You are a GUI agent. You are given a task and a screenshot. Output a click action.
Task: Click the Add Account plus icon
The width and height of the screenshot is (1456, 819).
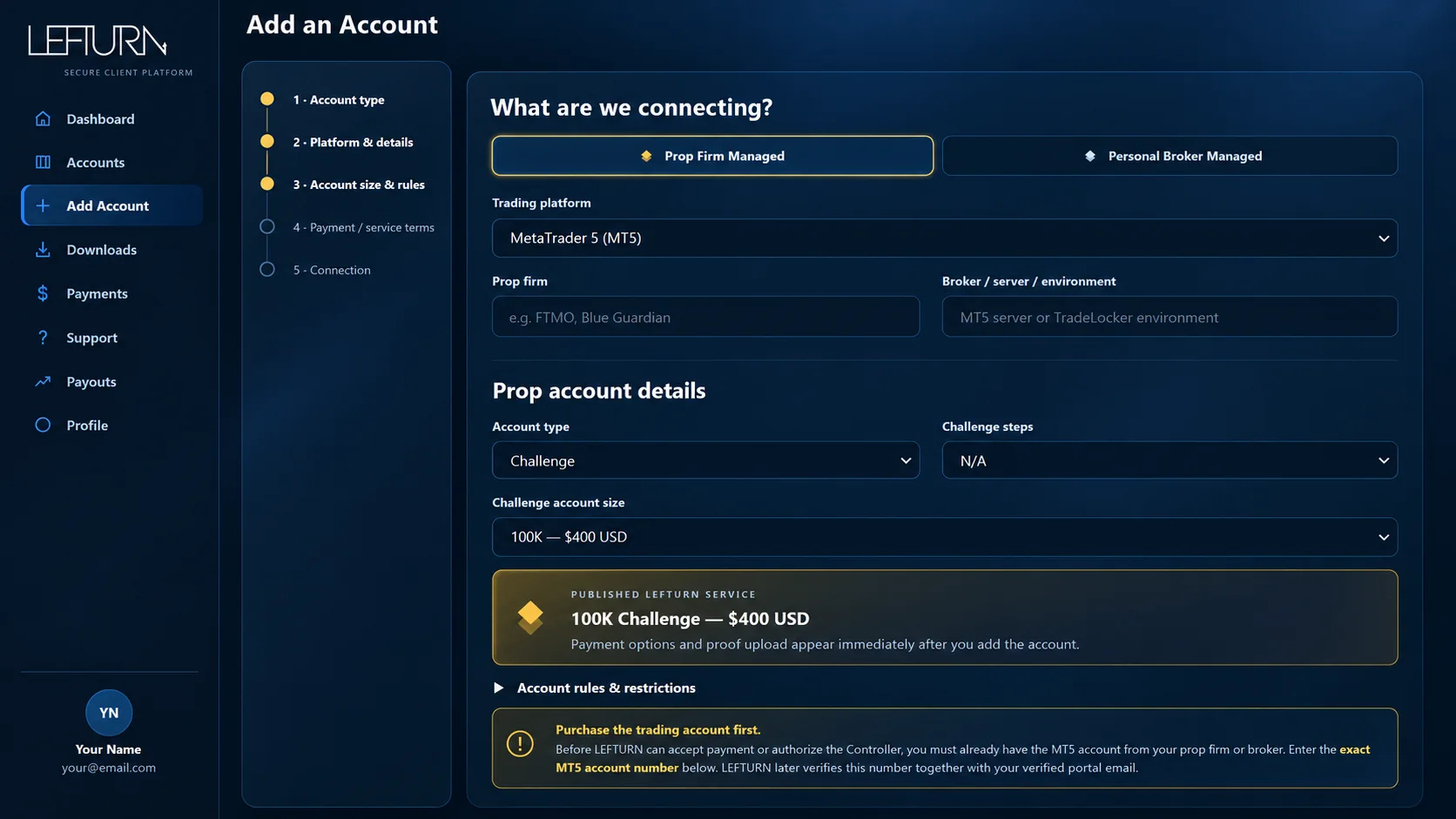pos(43,205)
